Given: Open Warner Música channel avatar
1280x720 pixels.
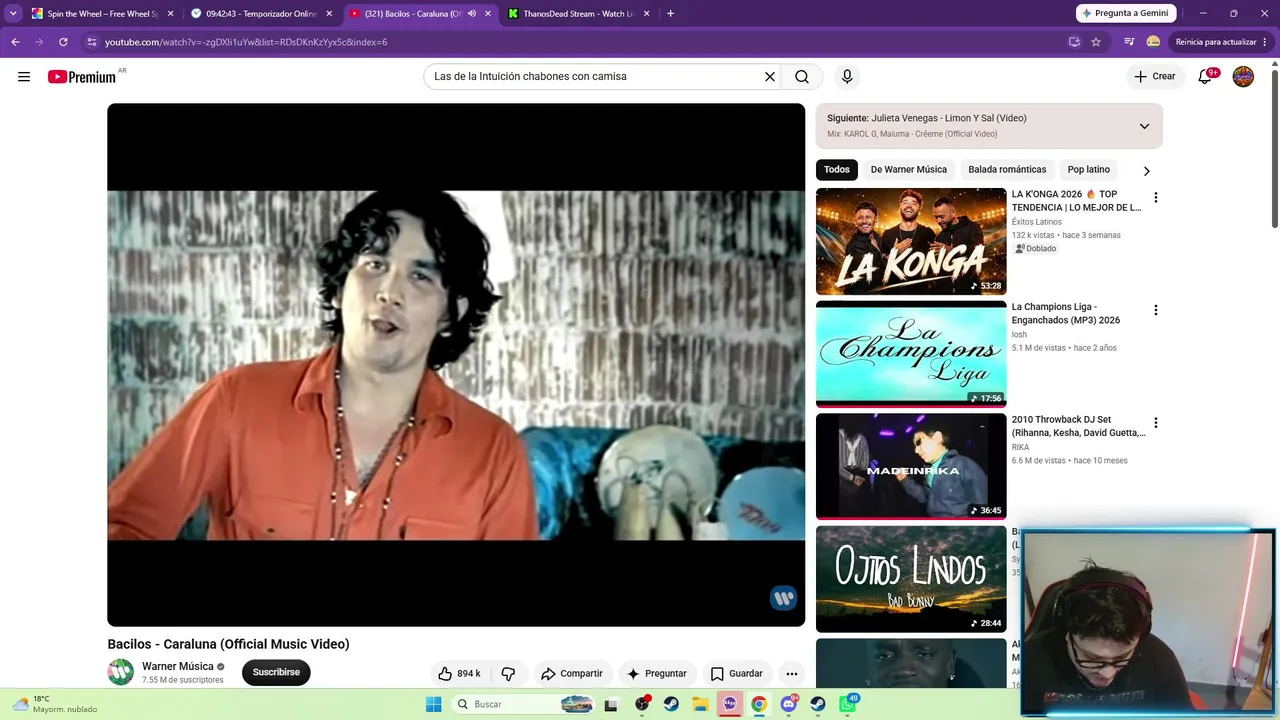Looking at the screenshot, I should click(121, 672).
